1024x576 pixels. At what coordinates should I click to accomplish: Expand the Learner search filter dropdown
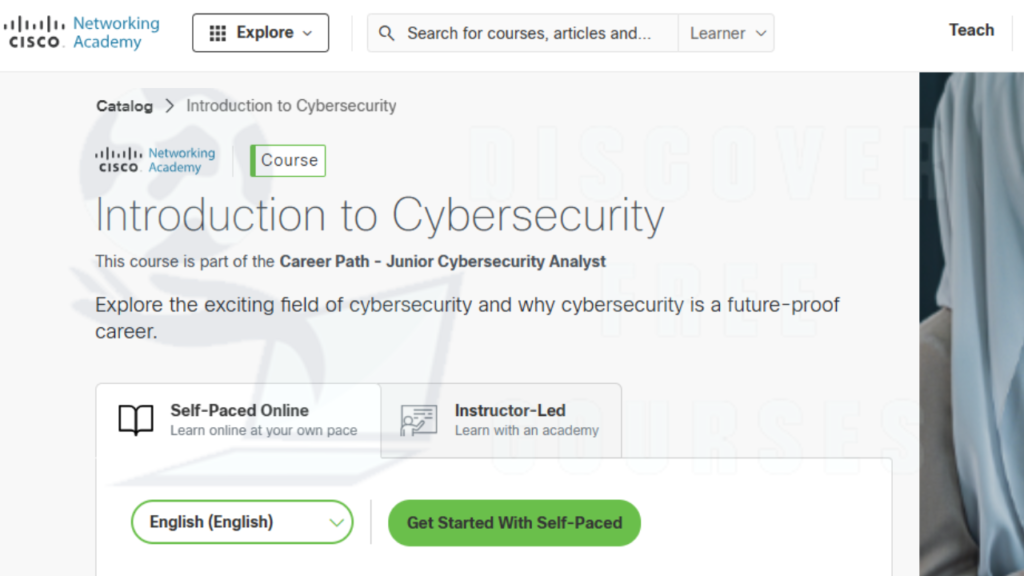[726, 33]
